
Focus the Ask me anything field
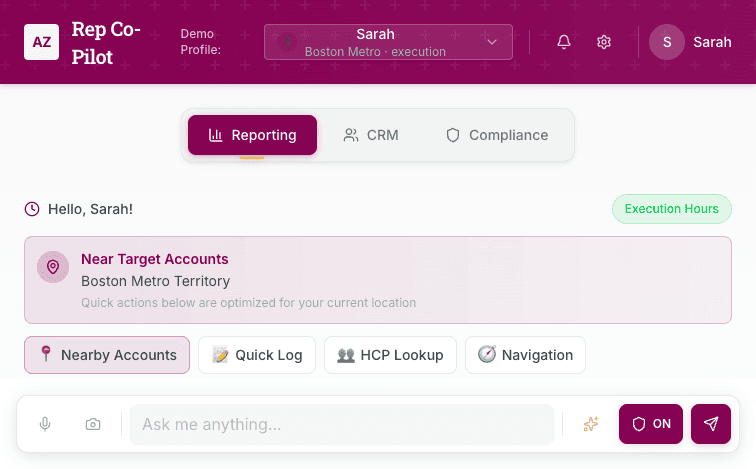pyautogui.click(x=342, y=424)
